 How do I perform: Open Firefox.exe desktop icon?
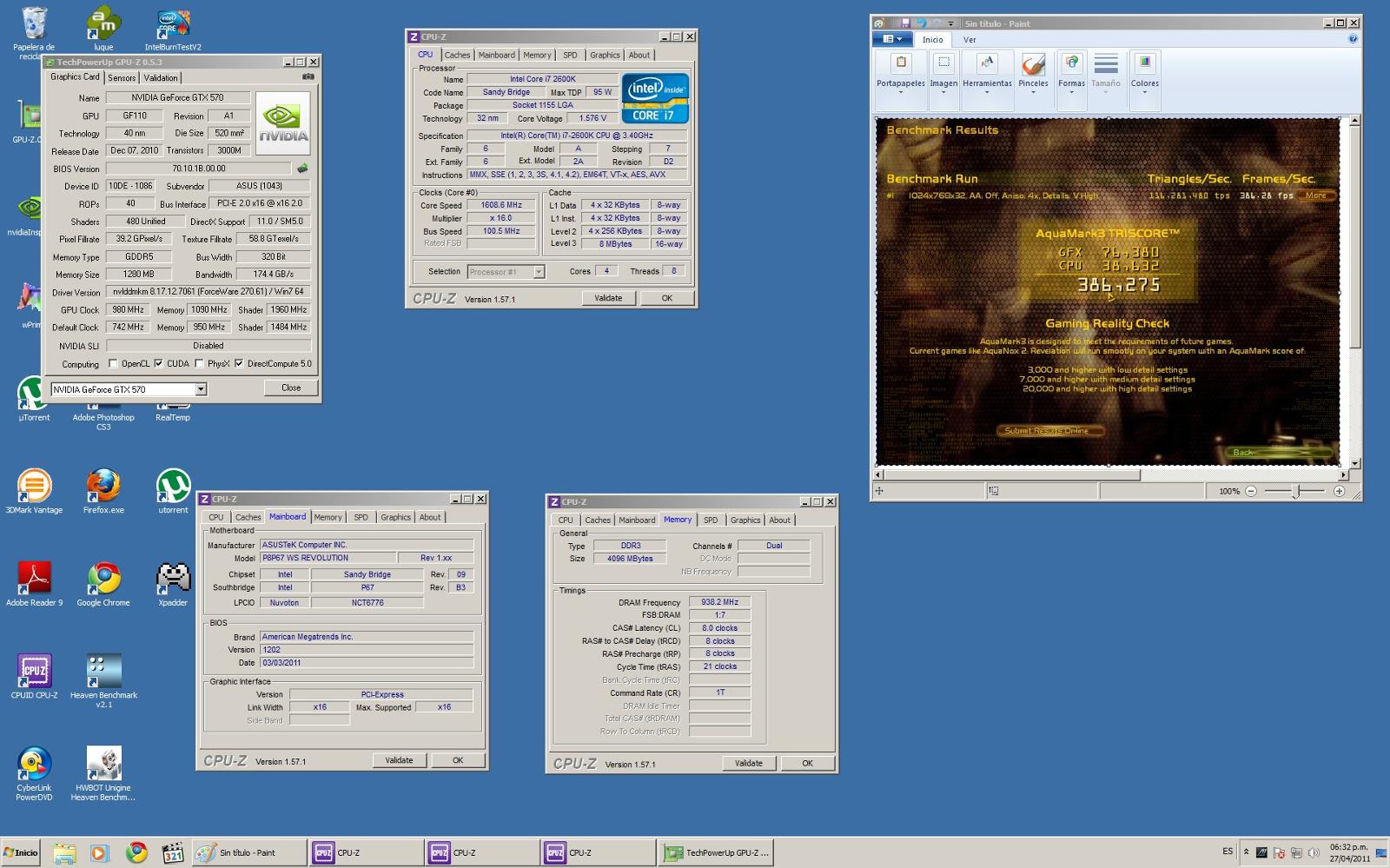(103, 492)
